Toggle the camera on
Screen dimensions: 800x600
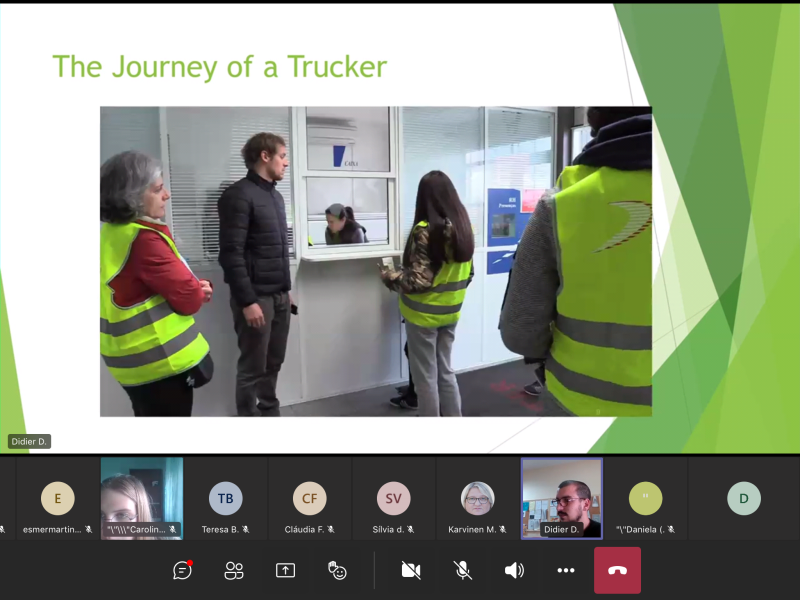point(411,570)
